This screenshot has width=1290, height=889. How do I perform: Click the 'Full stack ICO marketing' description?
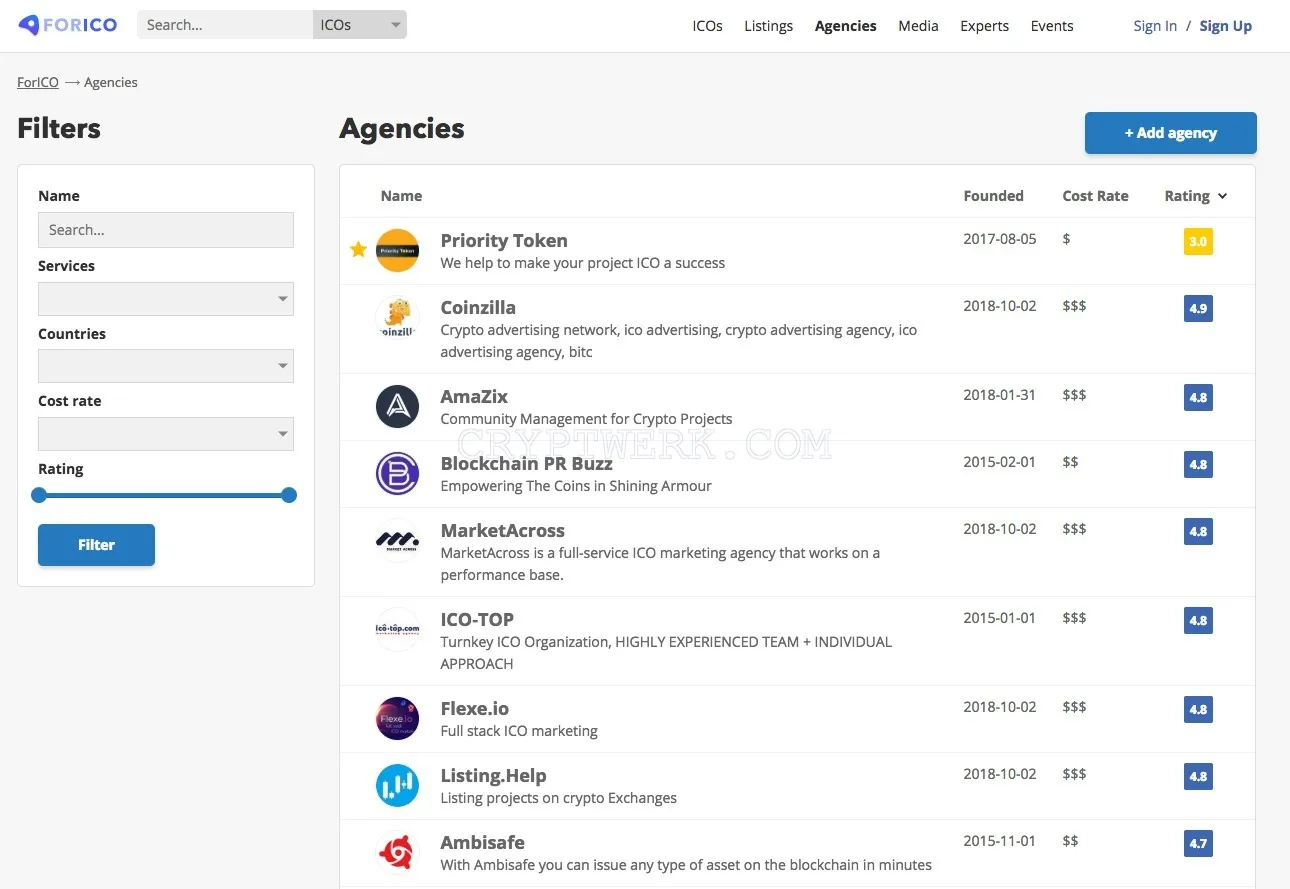point(519,731)
